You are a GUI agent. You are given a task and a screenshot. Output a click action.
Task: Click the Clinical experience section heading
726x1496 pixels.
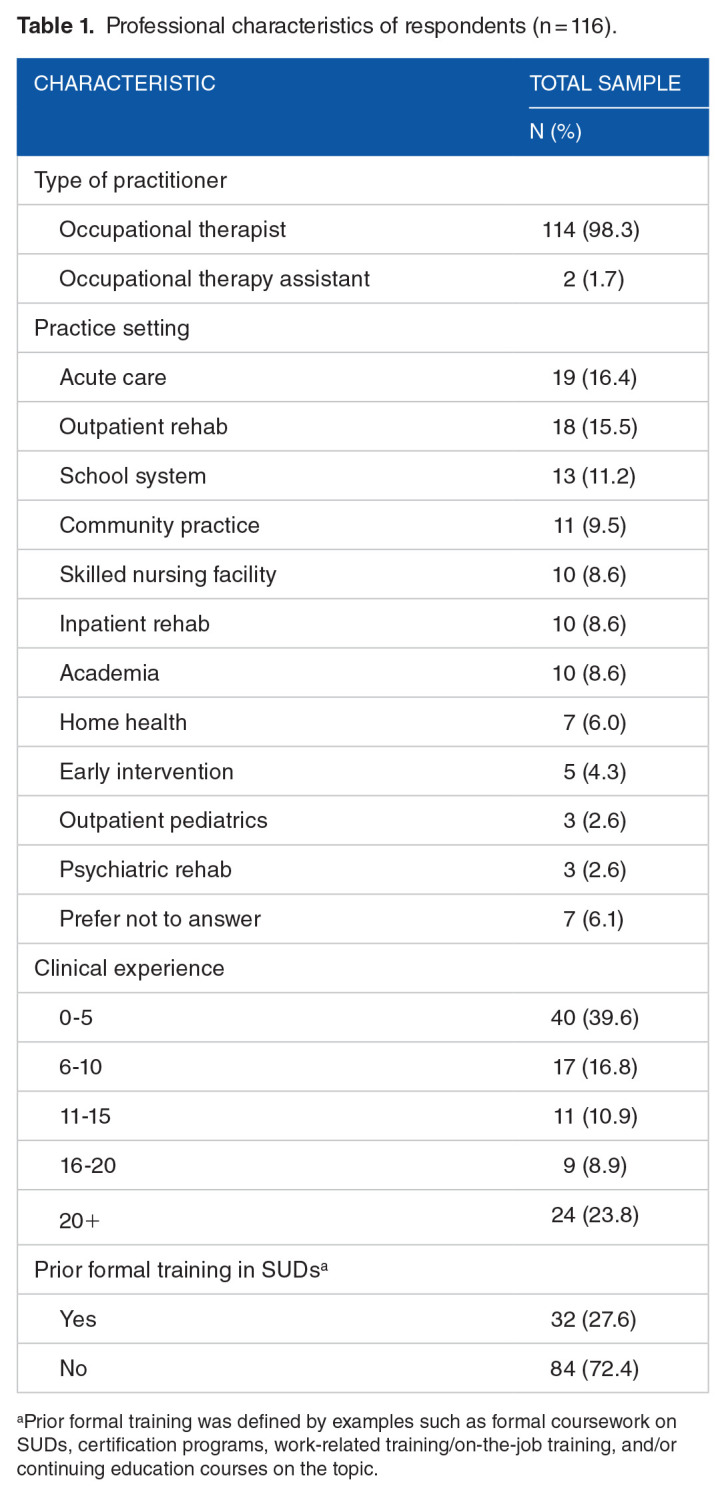click(x=129, y=968)
